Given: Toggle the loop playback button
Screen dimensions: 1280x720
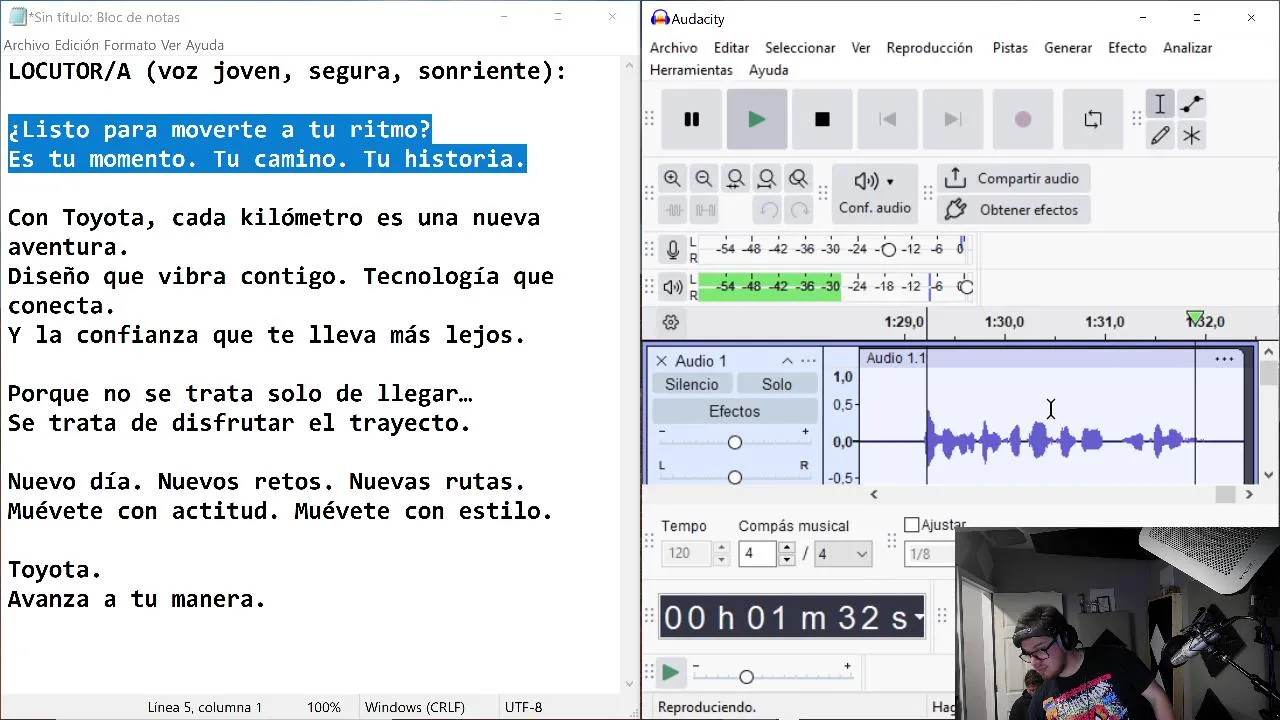Looking at the screenshot, I should 1093,119.
